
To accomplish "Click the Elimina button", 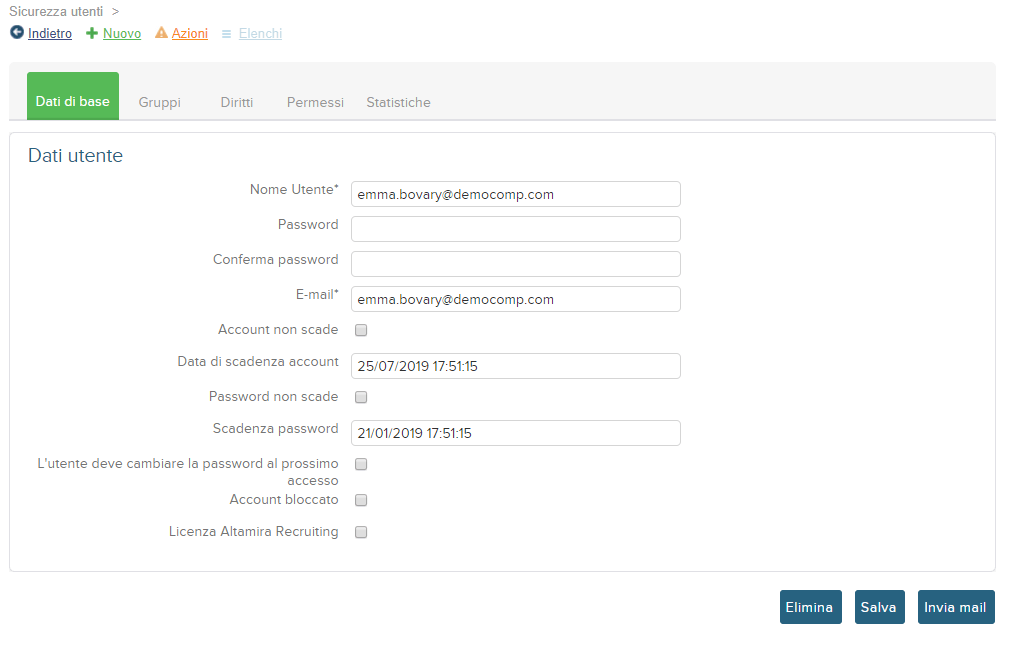I will pyautogui.click(x=810, y=607).
